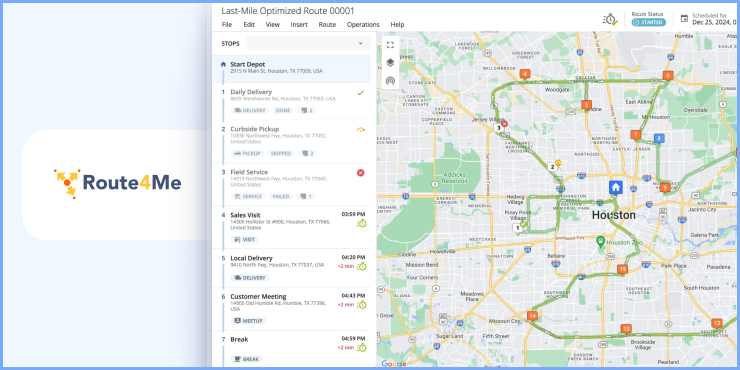Open the File menu

click(227, 25)
